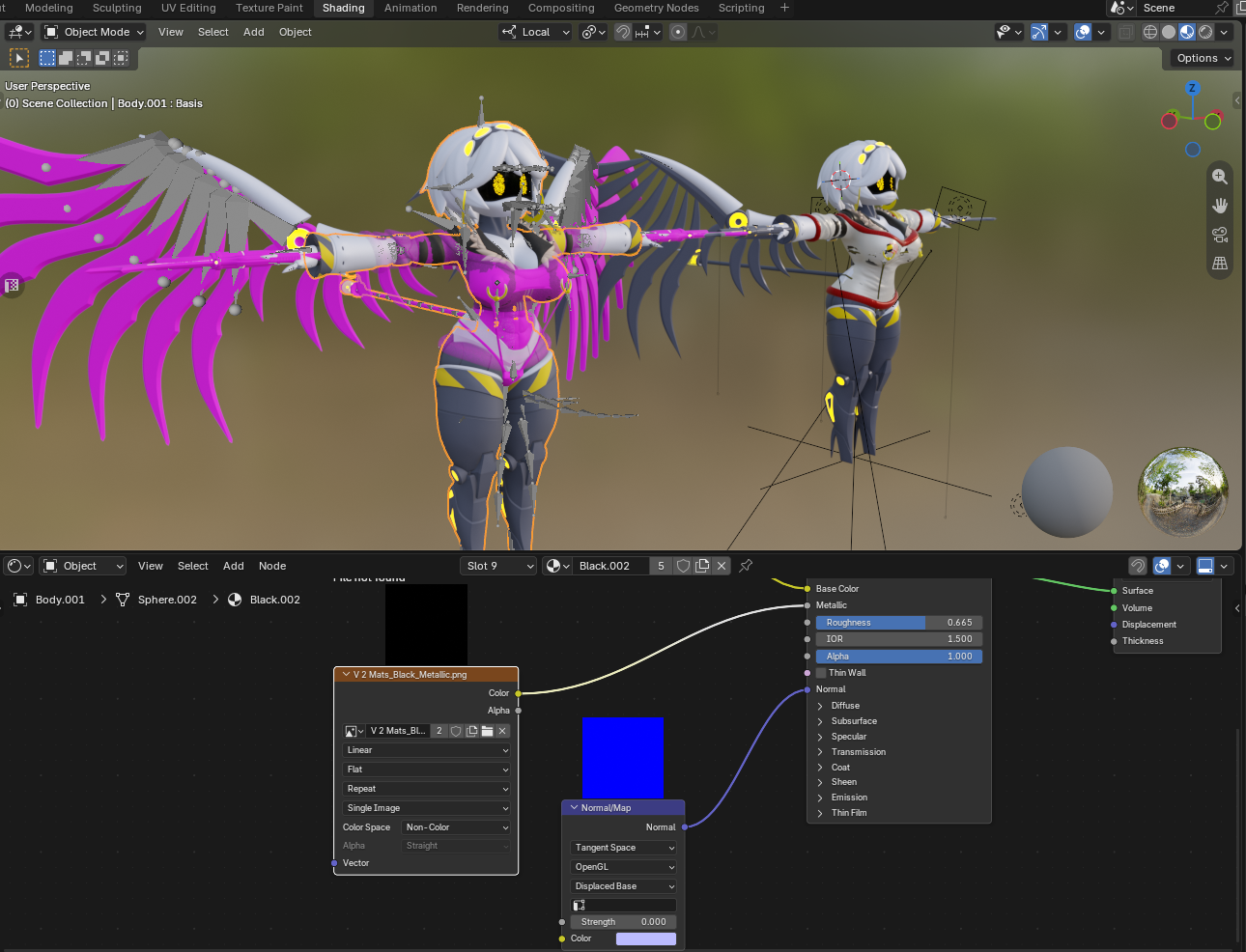The height and width of the screenshot is (952, 1246).
Task: Open image file via folder icon in texture node
Action: pyautogui.click(x=487, y=731)
